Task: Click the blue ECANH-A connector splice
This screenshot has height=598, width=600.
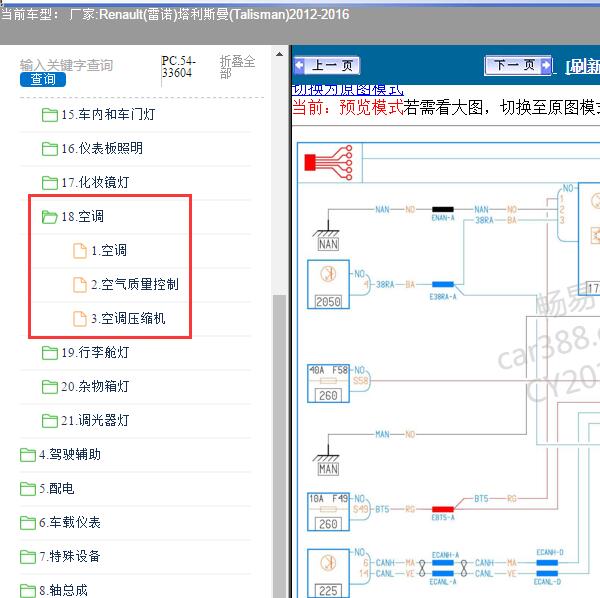Action: [443, 563]
